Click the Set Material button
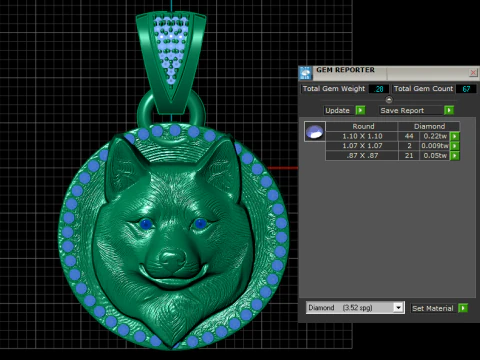The width and height of the screenshot is (480, 360). coord(432,308)
